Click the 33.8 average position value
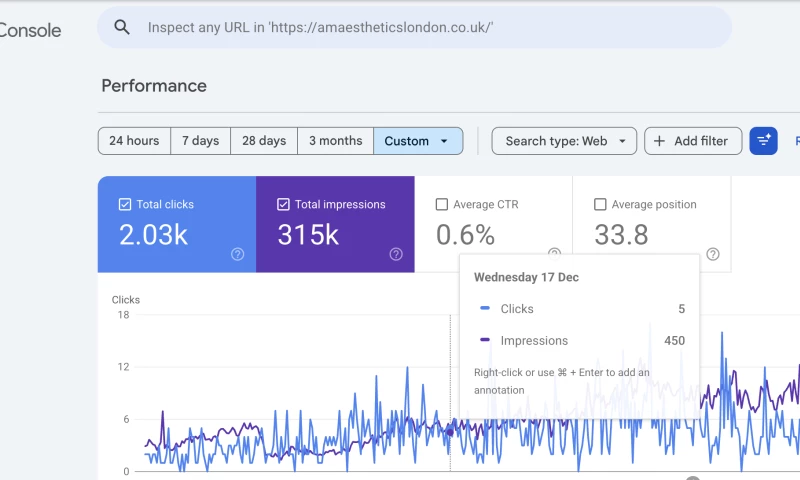The height and width of the screenshot is (480, 800). click(x=621, y=235)
